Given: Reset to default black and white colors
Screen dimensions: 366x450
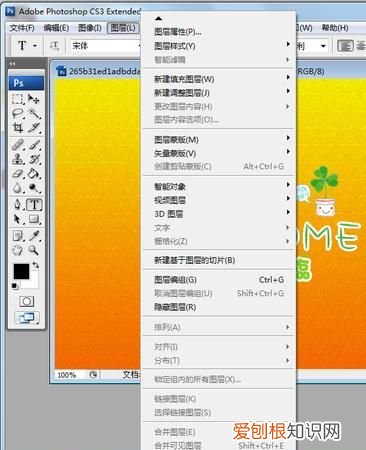Looking at the screenshot, I should [x=15, y=286].
